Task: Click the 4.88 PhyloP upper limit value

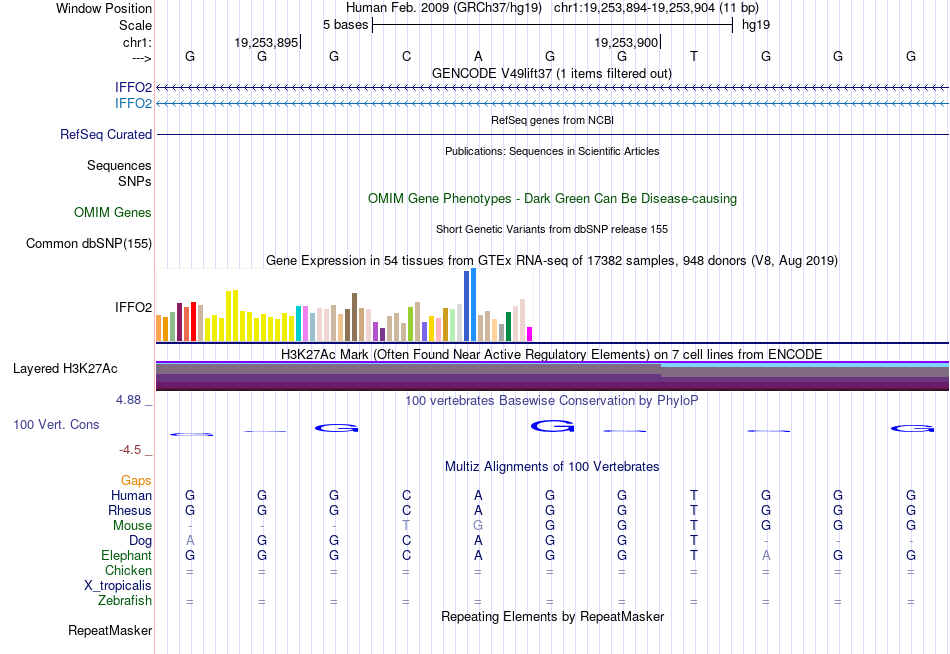Action: point(128,400)
